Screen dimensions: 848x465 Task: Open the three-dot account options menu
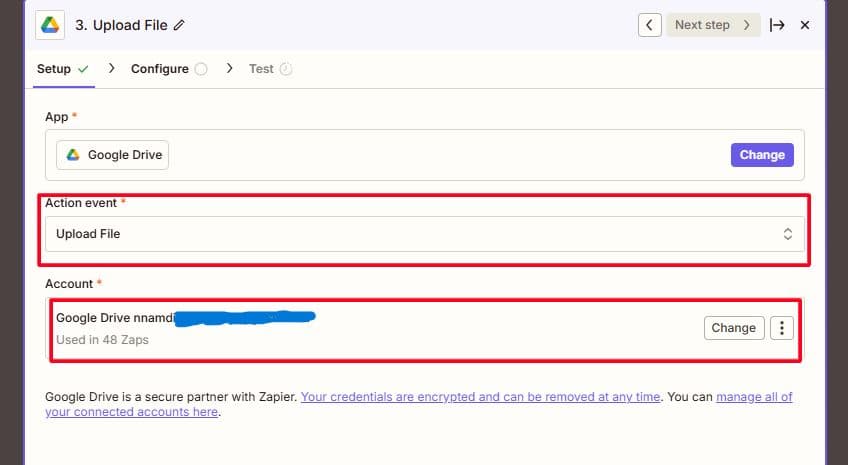point(781,328)
